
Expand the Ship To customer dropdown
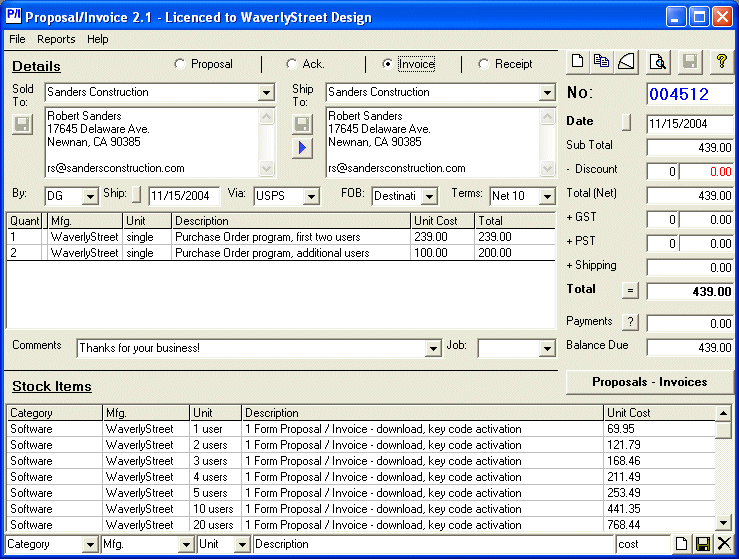547,92
